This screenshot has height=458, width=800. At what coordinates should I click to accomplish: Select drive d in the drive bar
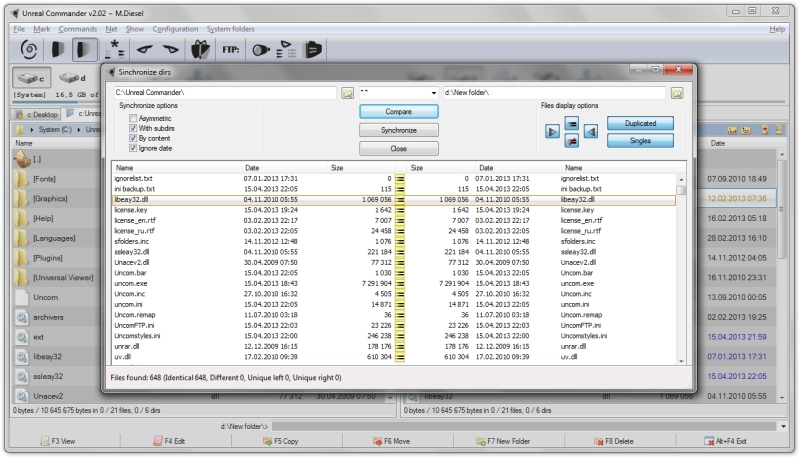[72, 78]
